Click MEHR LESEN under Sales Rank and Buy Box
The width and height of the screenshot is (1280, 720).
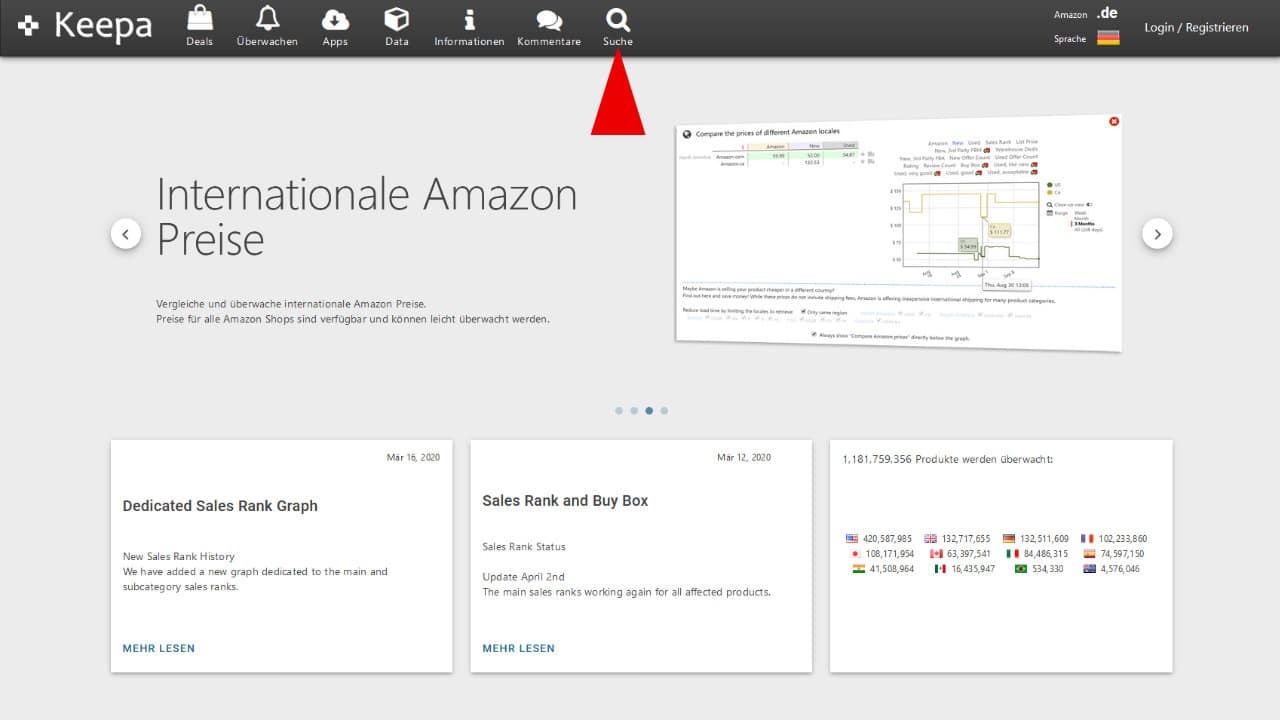(x=518, y=648)
